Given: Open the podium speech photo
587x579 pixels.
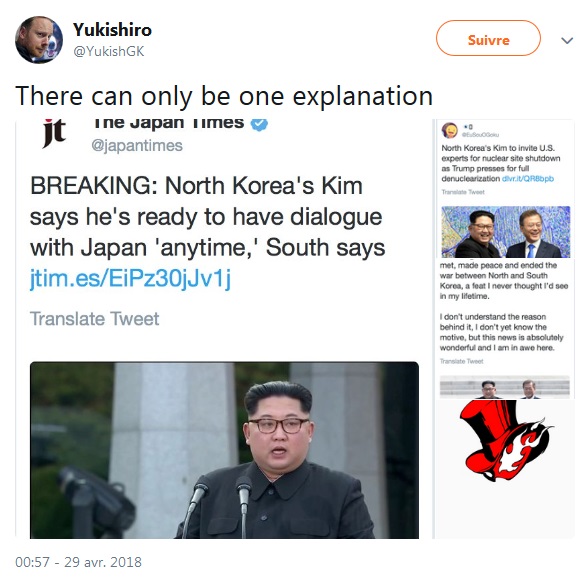Looking at the screenshot, I should tap(224, 450).
